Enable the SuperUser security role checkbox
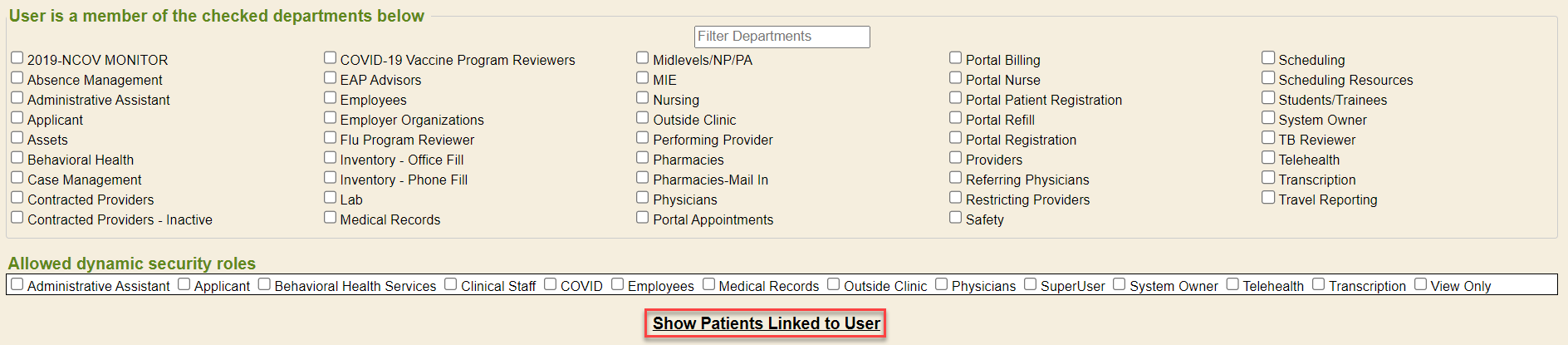1568x345 pixels. point(1030,284)
